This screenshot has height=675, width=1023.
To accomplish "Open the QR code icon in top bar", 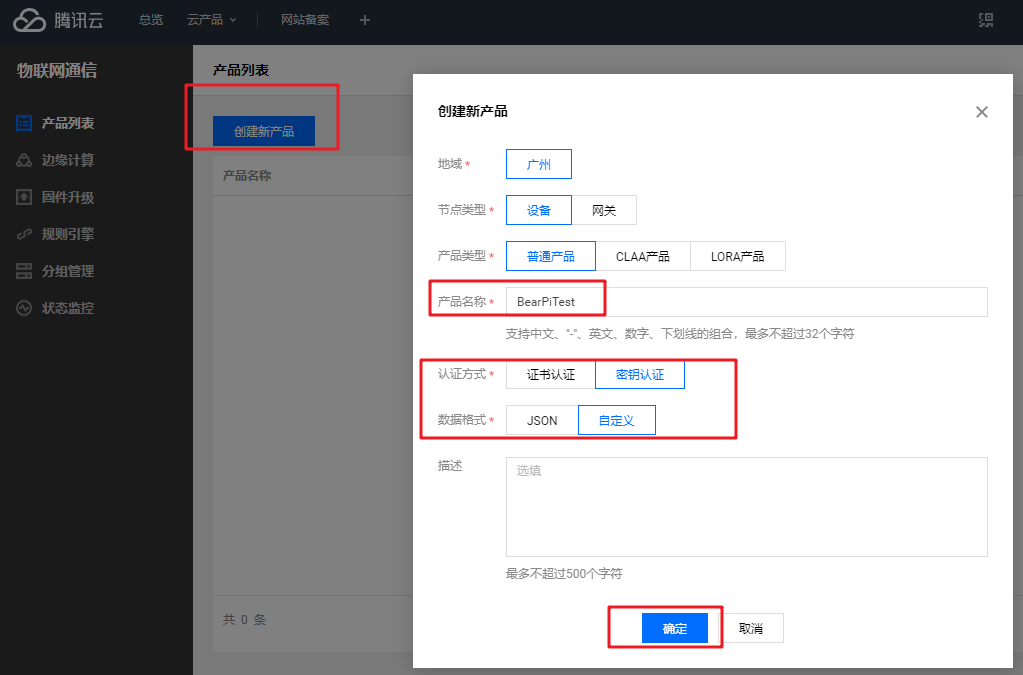I will pyautogui.click(x=986, y=20).
